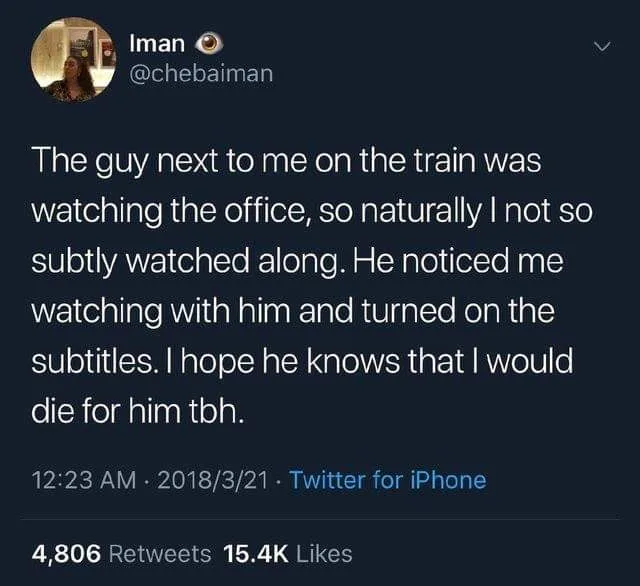Open Iman's profile picture
The width and height of the screenshot is (640, 586).
[x=74, y=60]
